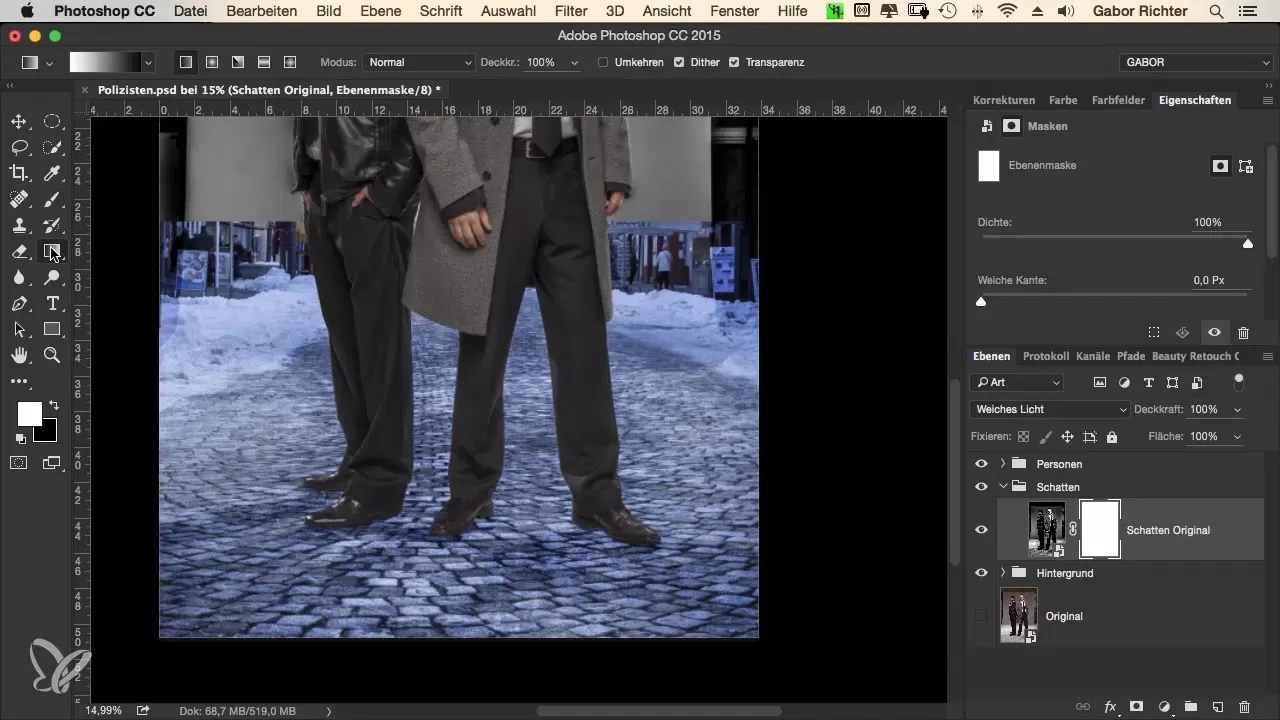
Task: Select the Eraser tool
Action: [x=19, y=252]
